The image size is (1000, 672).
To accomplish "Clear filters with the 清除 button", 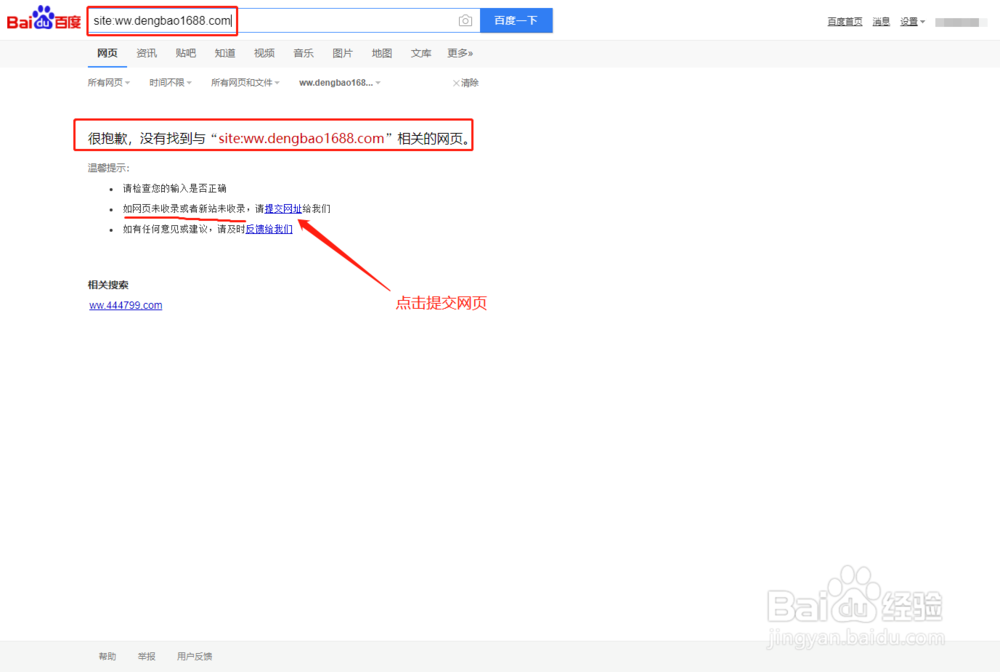I will (x=466, y=83).
